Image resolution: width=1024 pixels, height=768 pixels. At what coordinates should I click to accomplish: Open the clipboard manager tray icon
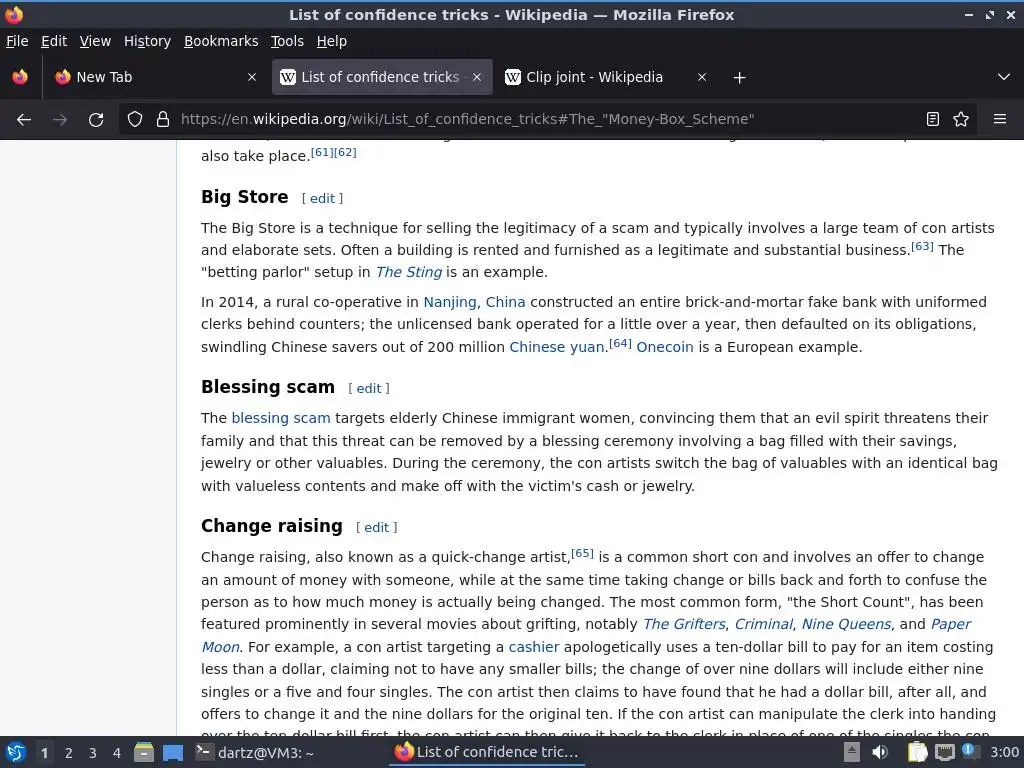coord(917,752)
